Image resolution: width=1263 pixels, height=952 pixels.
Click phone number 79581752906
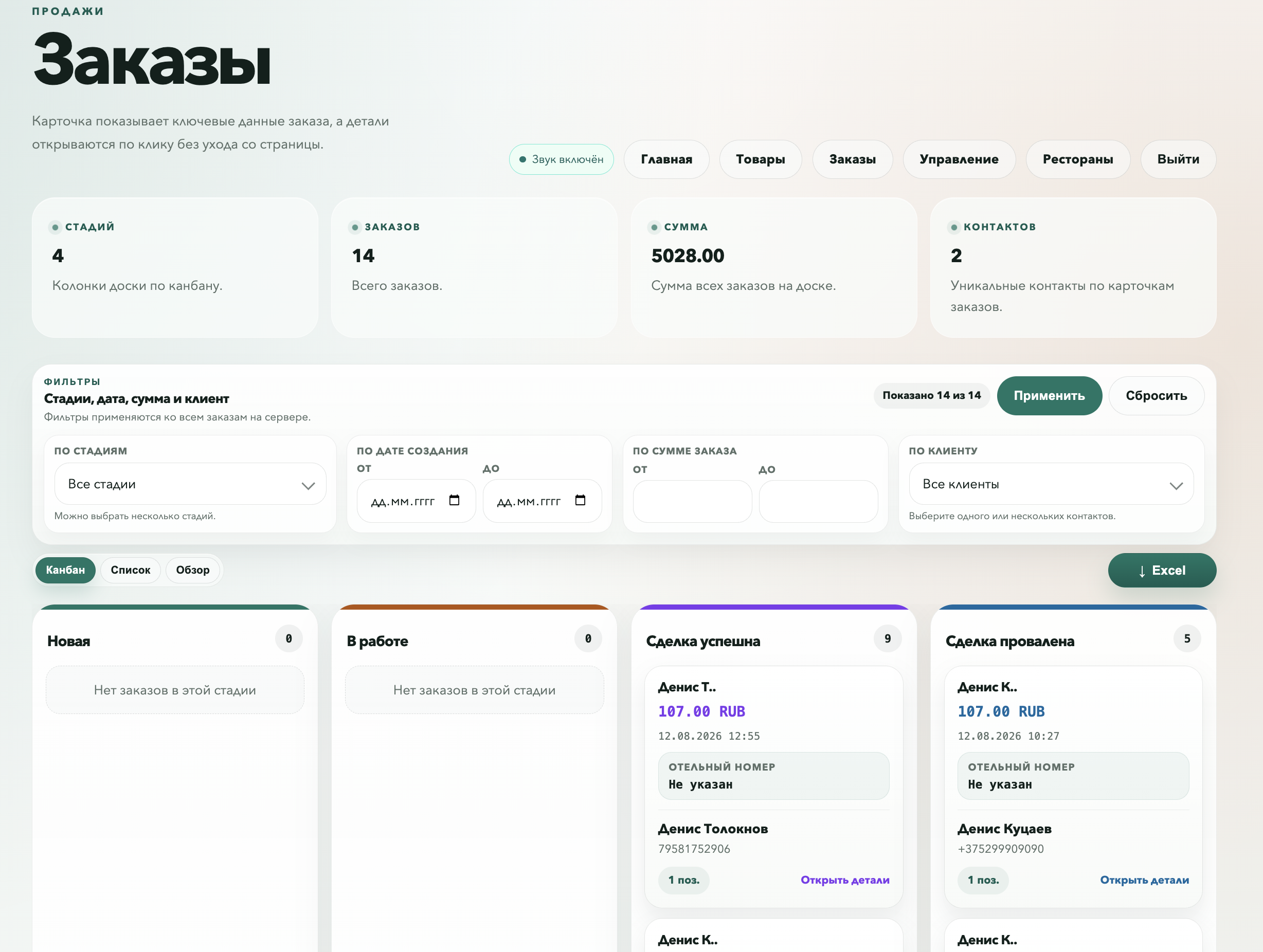tap(694, 849)
